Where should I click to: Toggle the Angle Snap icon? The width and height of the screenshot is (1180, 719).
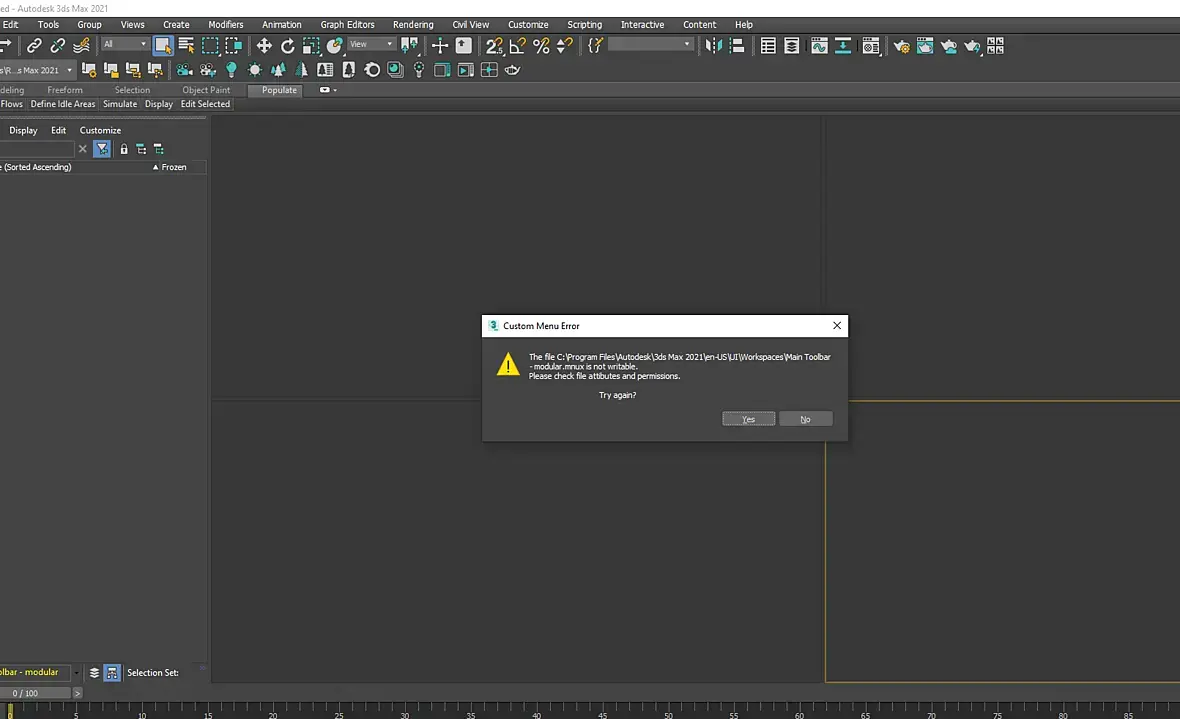pos(517,46)
